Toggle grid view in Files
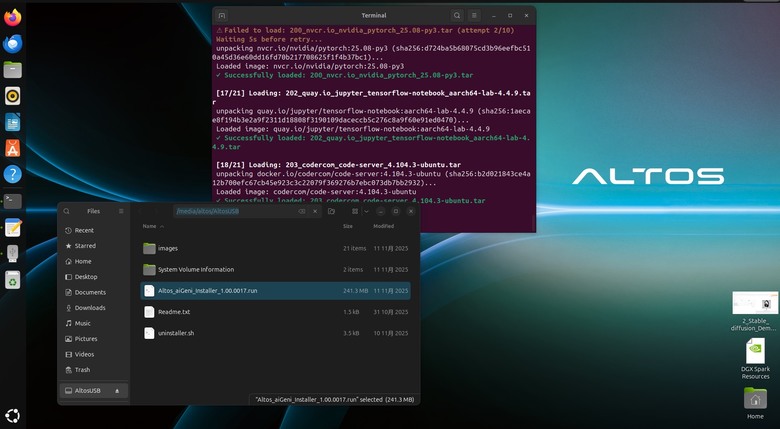The height and width of the screenshot is (429, 780). click(355, 211)
